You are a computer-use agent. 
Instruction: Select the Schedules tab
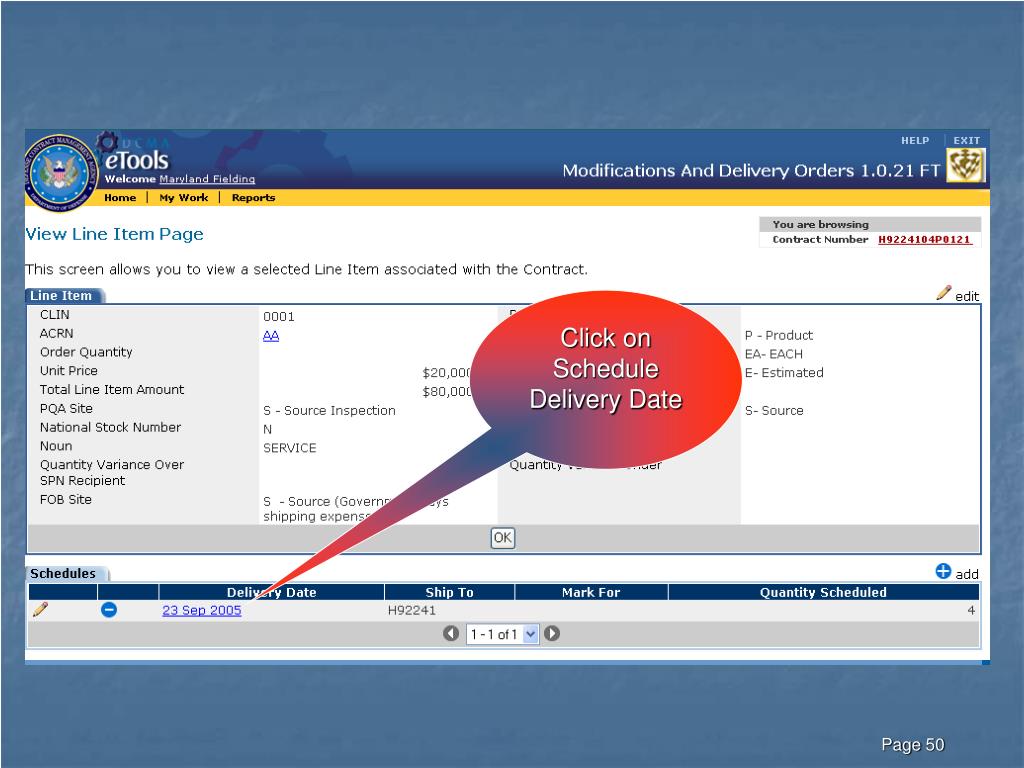tap(64, 574)
